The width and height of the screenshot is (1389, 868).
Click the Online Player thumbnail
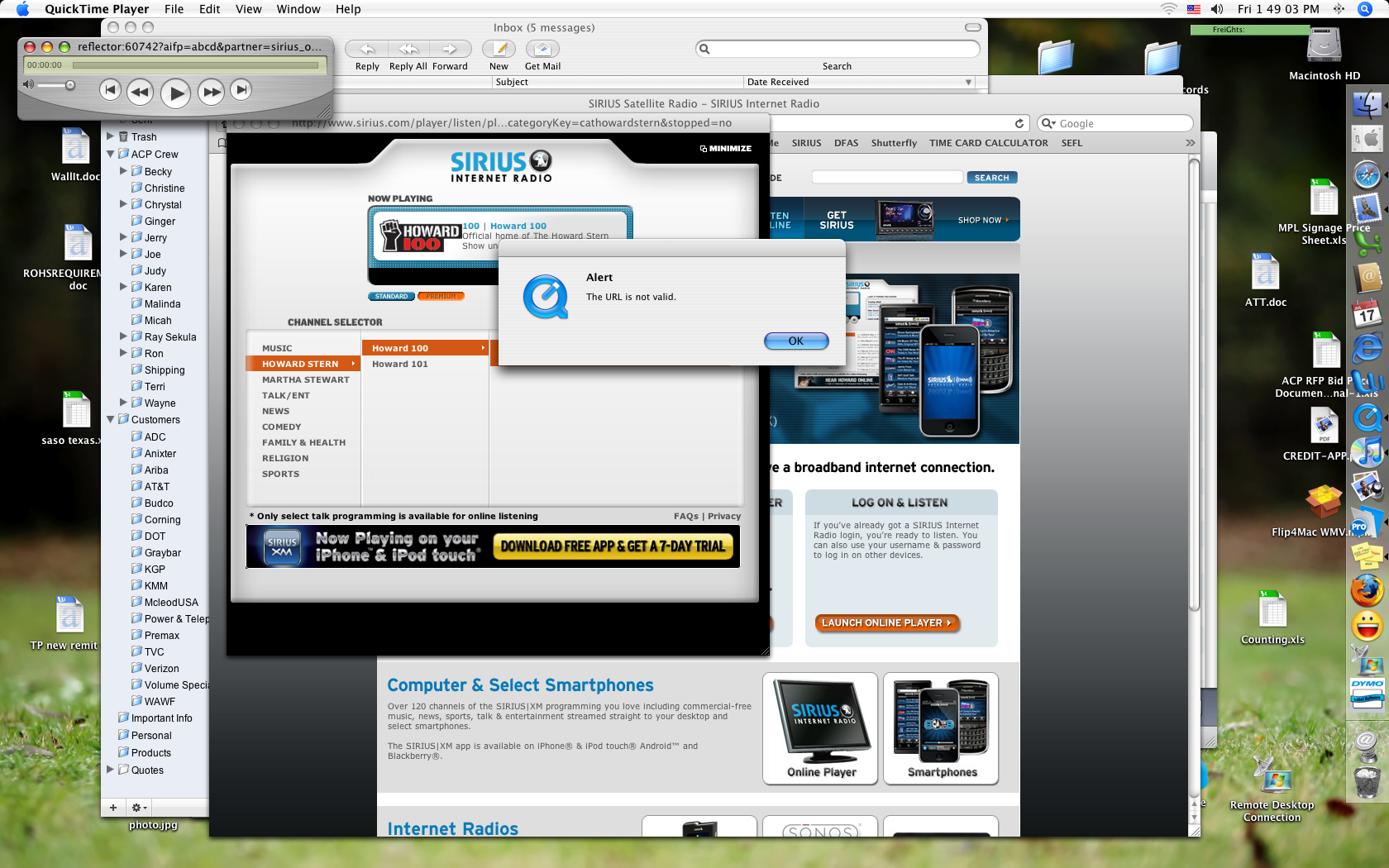(820, 728)
